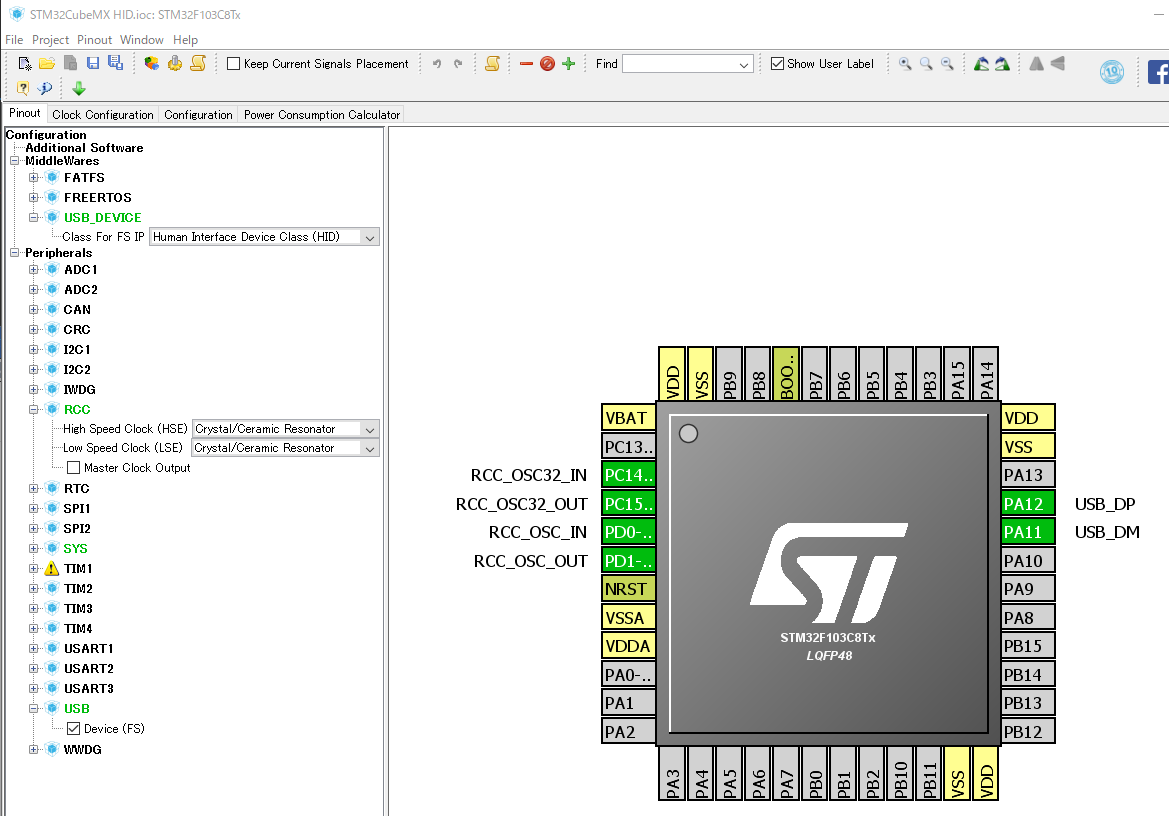Open the Project menu
Screen dimensions: 1169x816
50,39
